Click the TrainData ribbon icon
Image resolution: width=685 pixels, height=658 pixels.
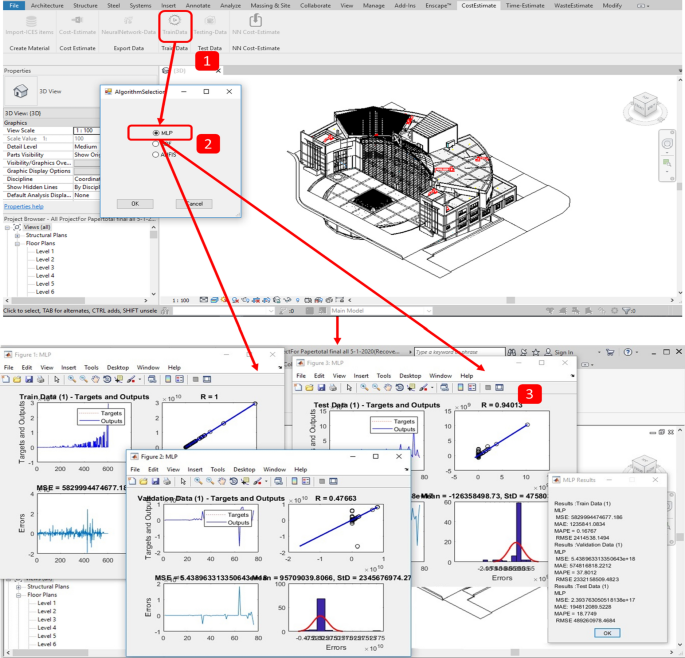tap(174, 21)
